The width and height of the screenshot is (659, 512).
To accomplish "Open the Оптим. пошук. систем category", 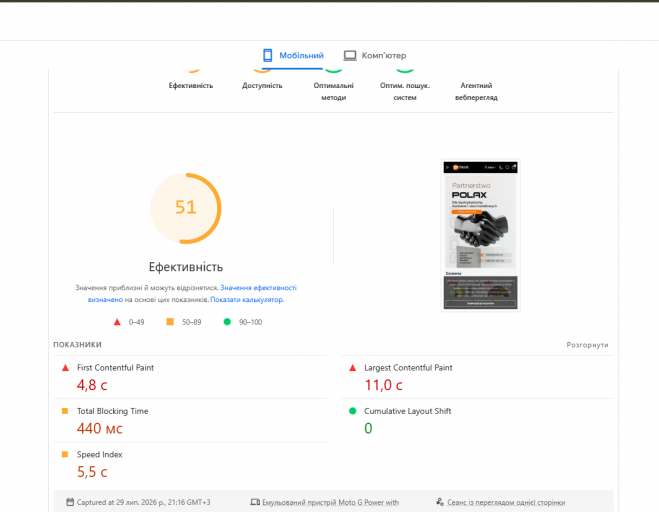I will [405, 86].
